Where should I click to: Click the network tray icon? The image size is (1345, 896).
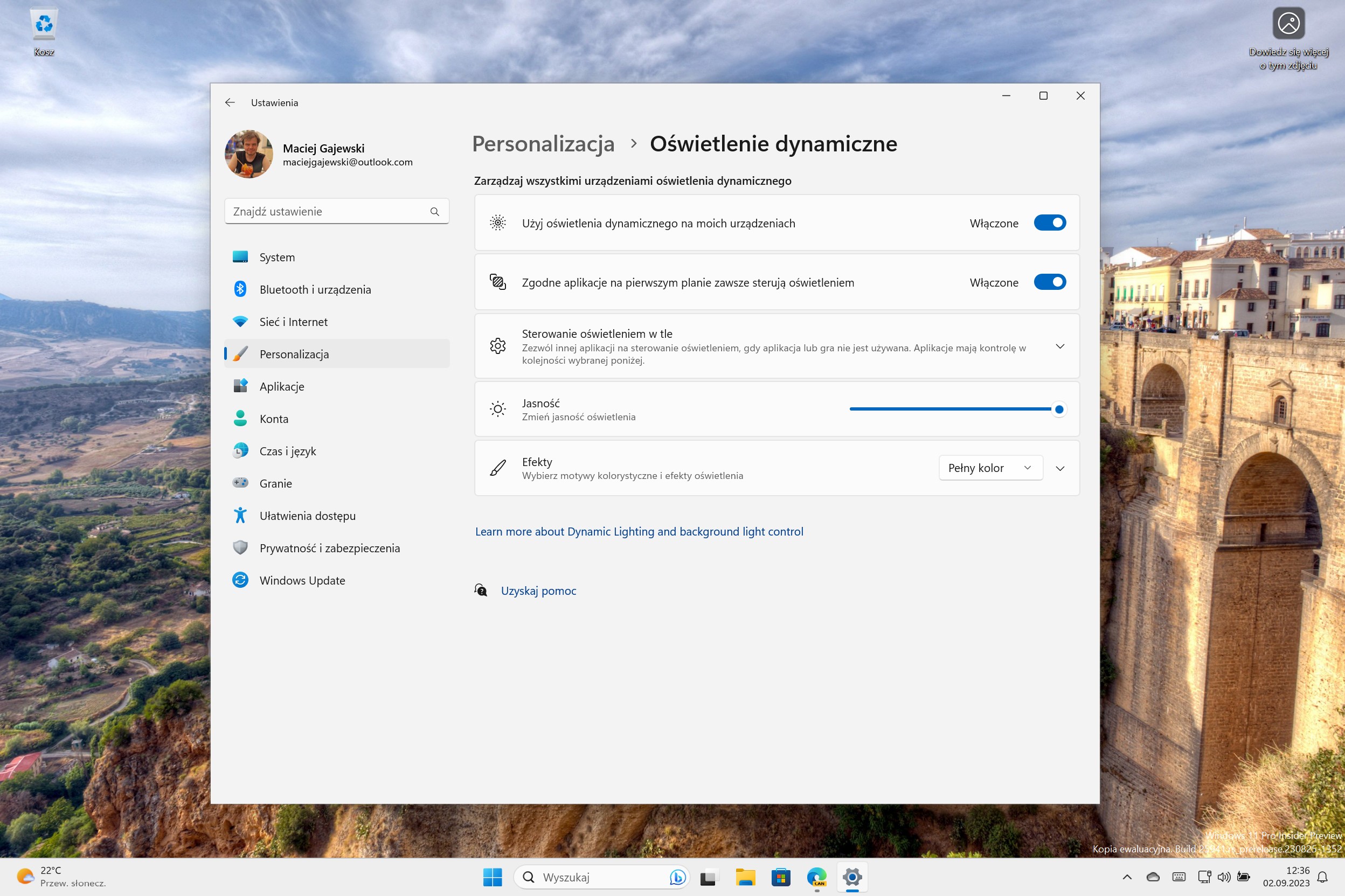tap(1204, 877)
